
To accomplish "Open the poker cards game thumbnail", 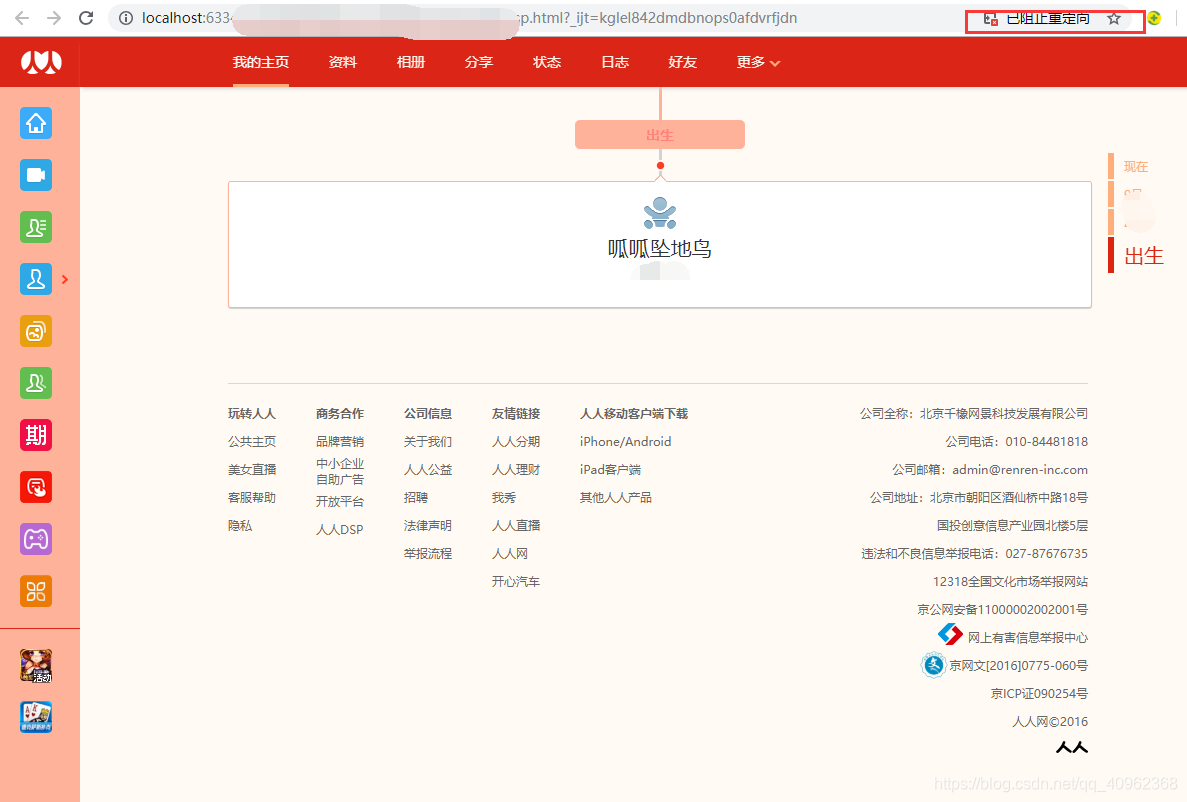I will tap(36, 716).
